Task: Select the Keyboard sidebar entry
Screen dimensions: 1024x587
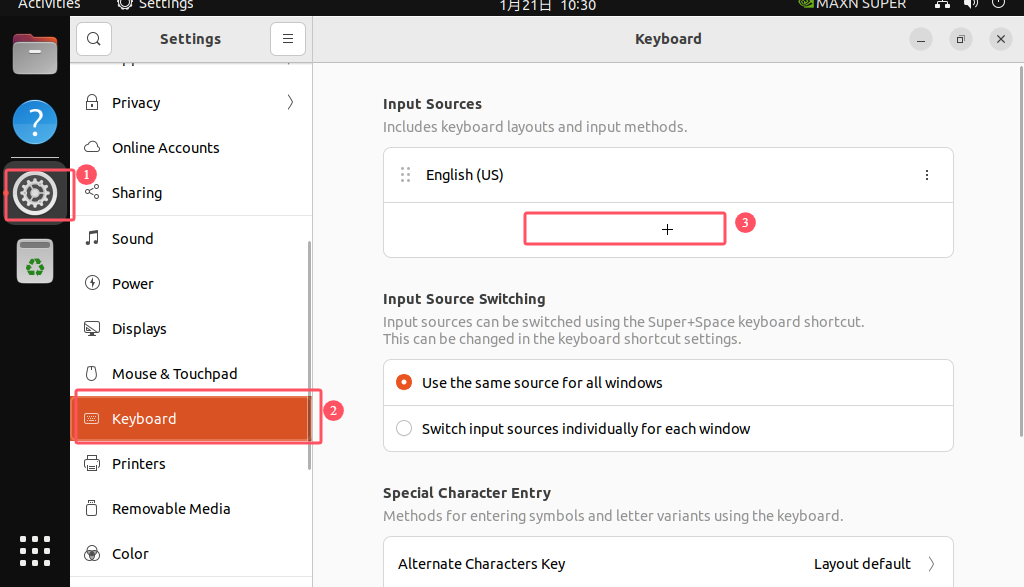Action: pyautogui.click(x=191, y=419)
